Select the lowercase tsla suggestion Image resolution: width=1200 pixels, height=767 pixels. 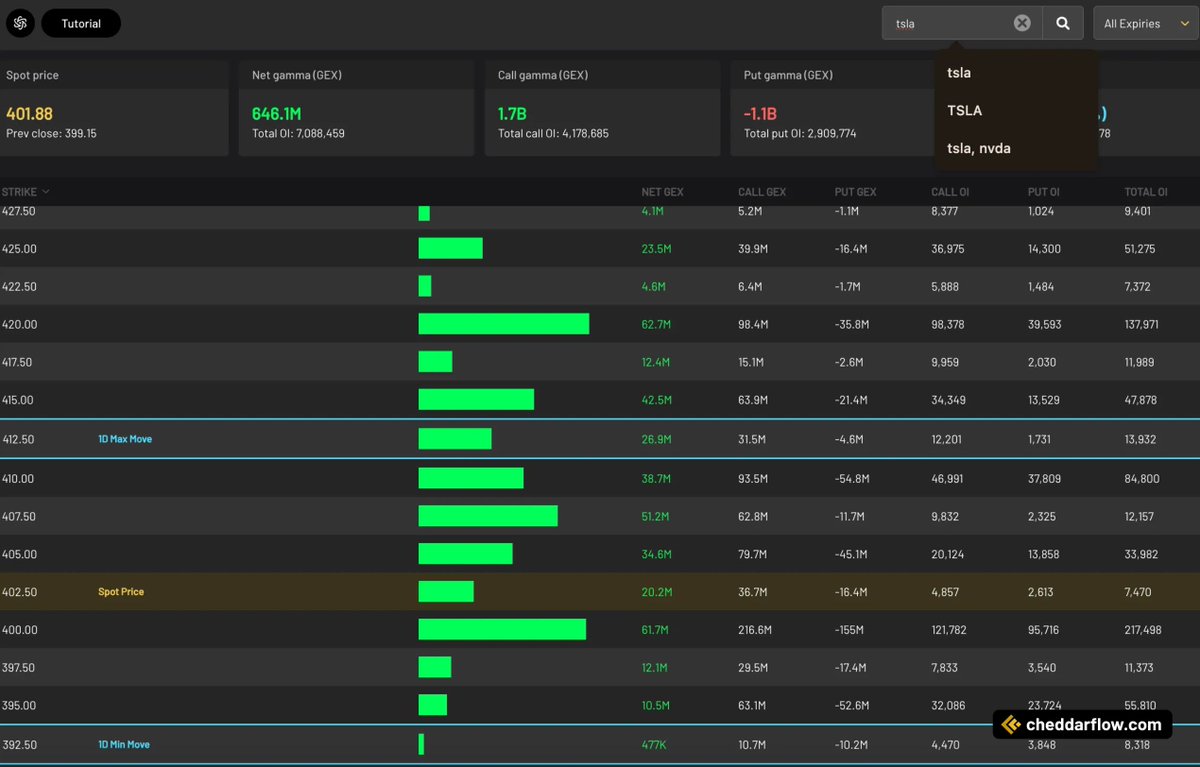point(959,73)
